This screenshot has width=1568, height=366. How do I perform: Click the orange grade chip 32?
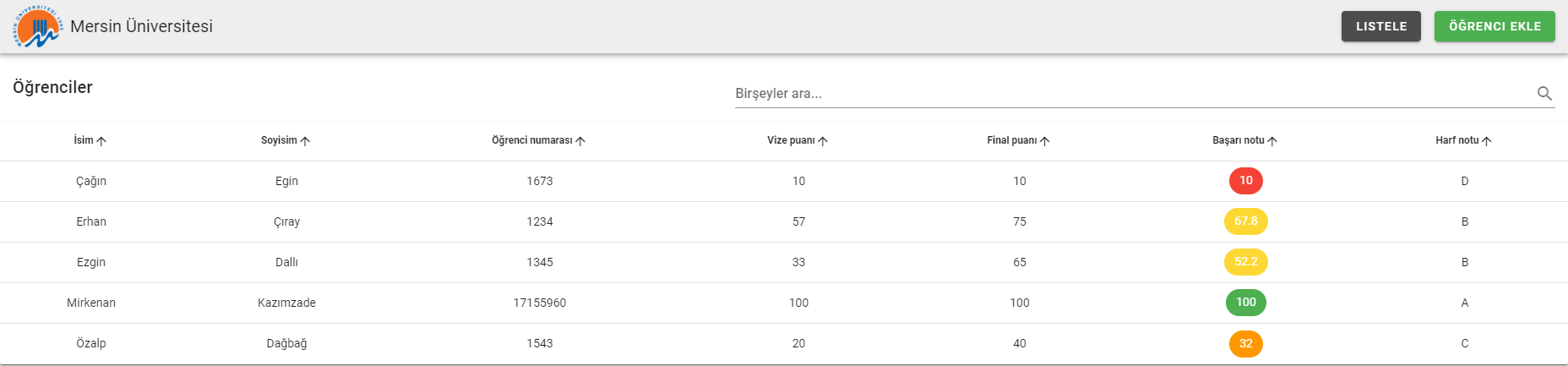1246,343
